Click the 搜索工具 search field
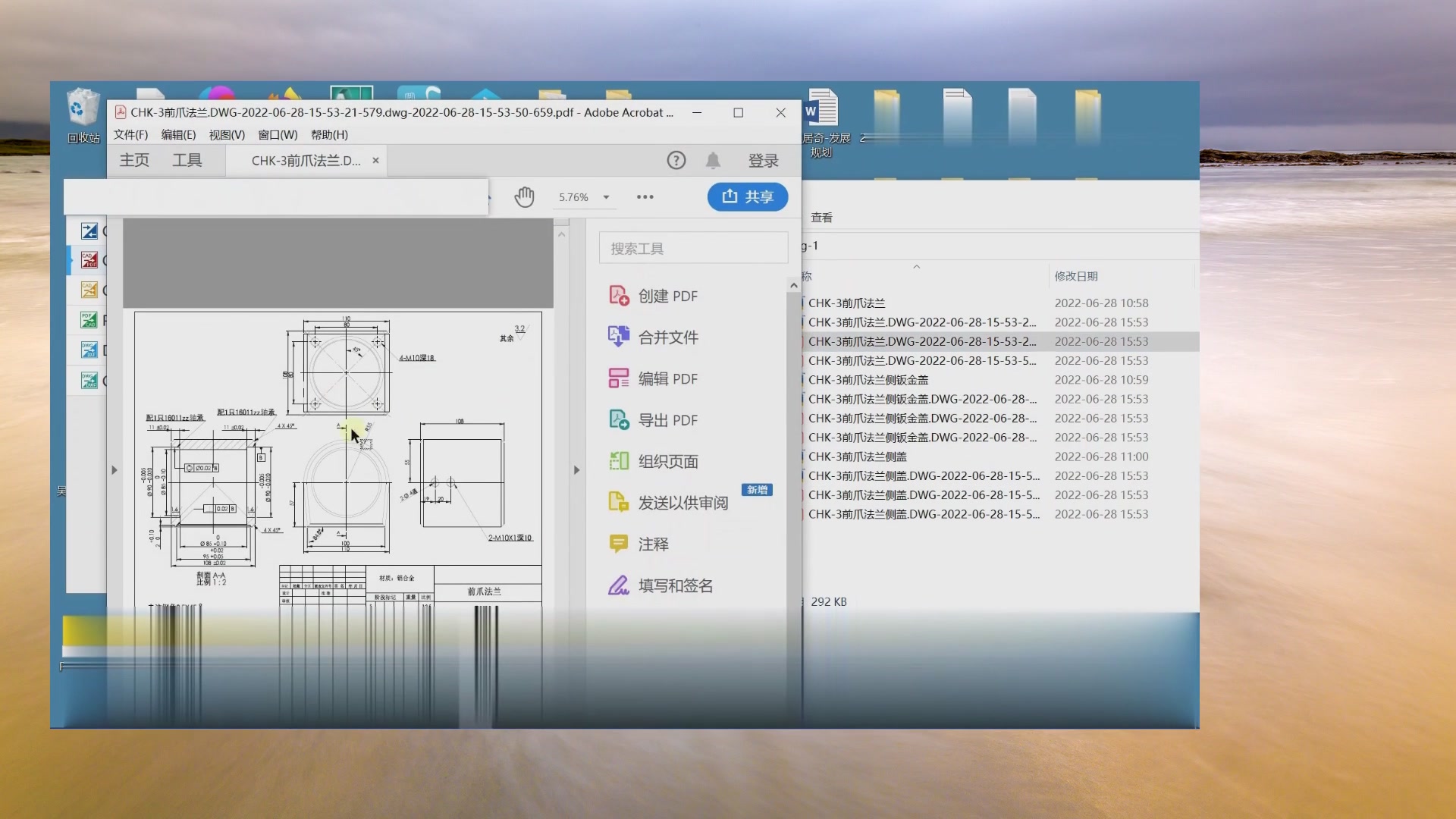The image size is (1456, 819). click(x=692, y=247)
